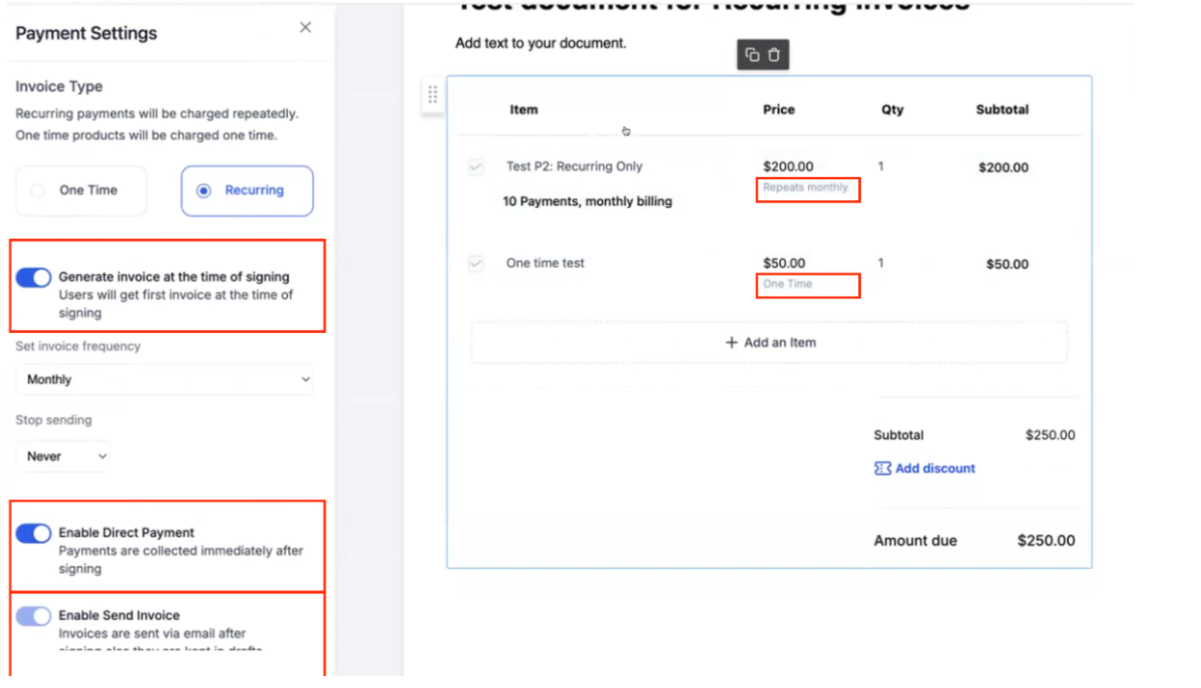Toggle the Enable Send Invoice switch
The image size is (1201, 688).
point(33,616)
